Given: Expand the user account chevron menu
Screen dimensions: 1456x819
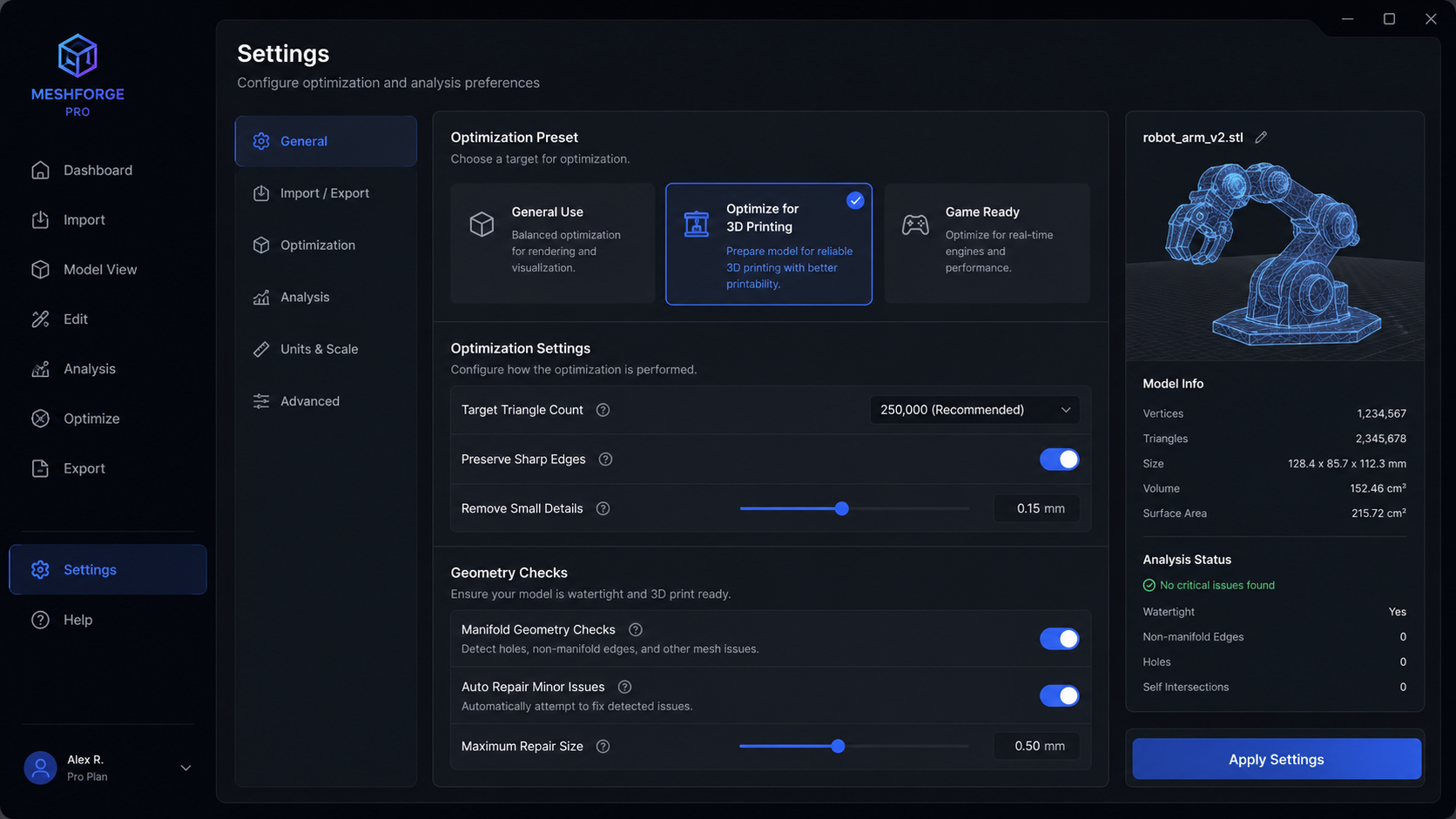Looking at the screenshot, I should (185, 768).
